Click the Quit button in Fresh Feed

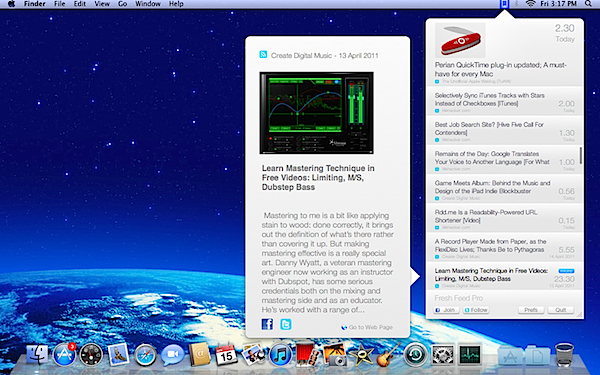561,310
